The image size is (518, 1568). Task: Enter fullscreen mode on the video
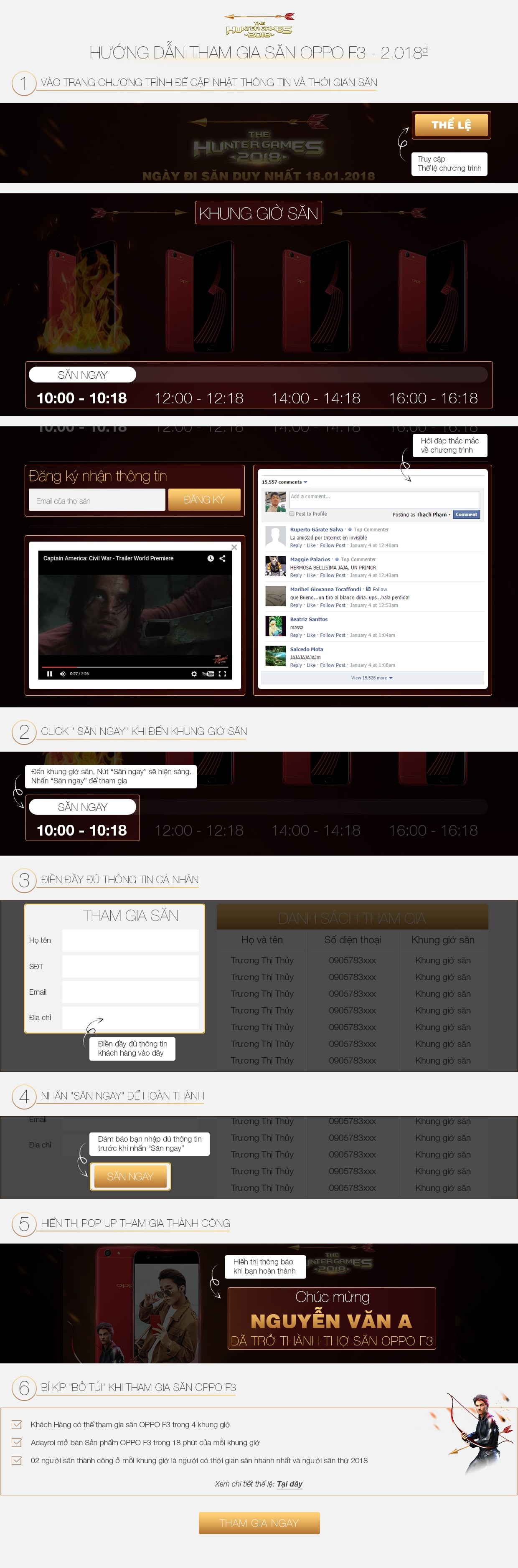point(222,673)
